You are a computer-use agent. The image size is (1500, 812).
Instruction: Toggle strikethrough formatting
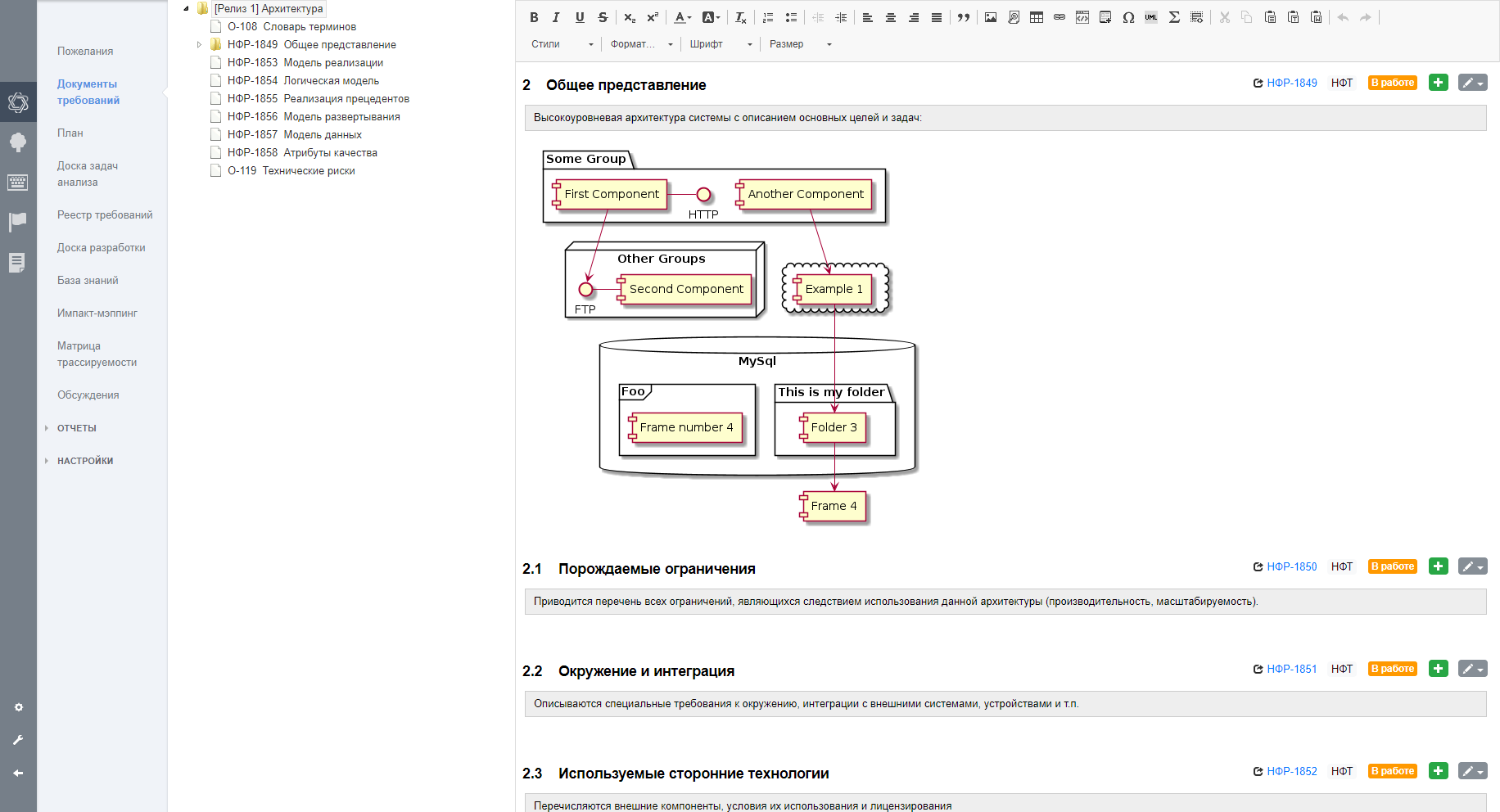[x=603, y=17]
